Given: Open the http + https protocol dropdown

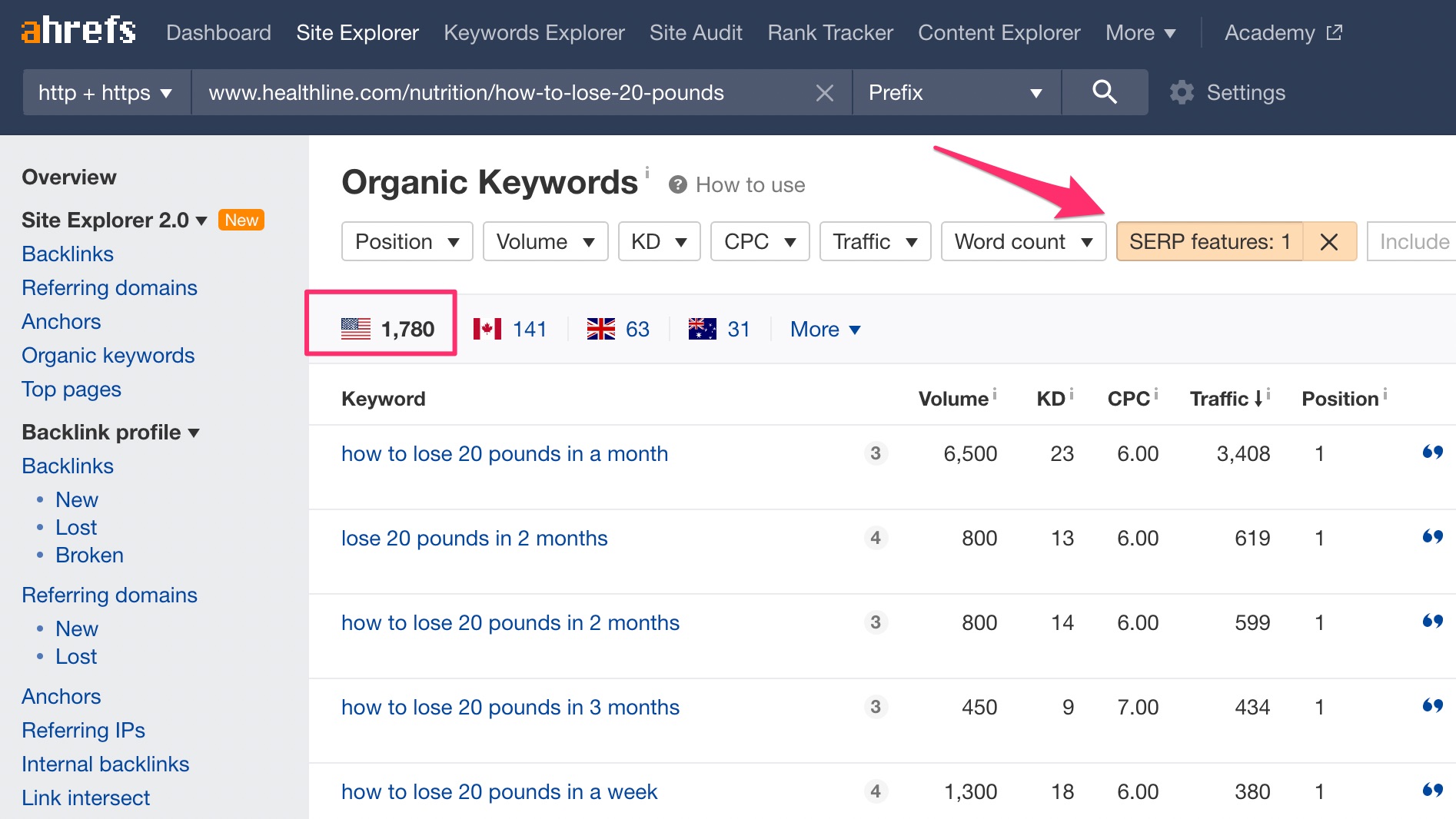Looking at the screenshot, I should click(x=107, y=92).
